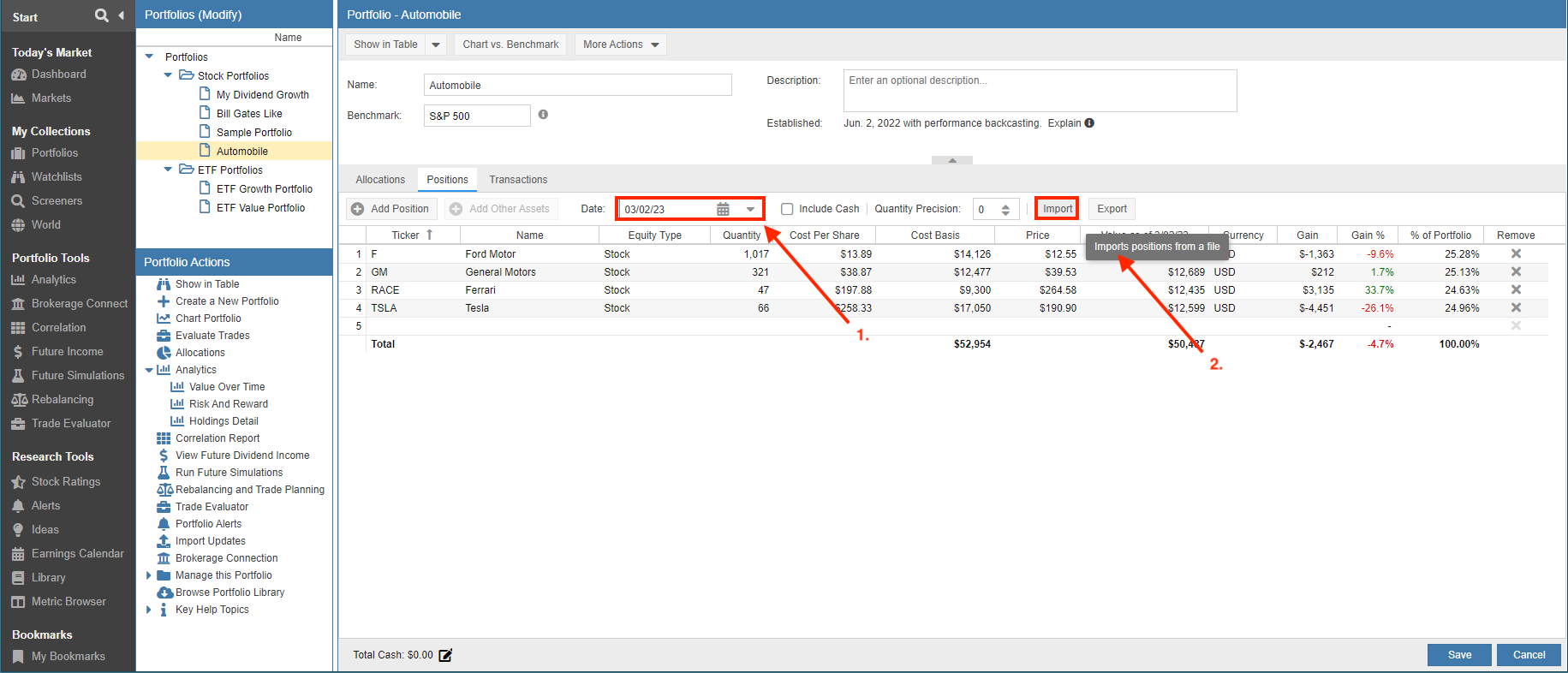Click the Import positions button
The width and height of the screenshot is (1568, 673).
(1057, 209)
